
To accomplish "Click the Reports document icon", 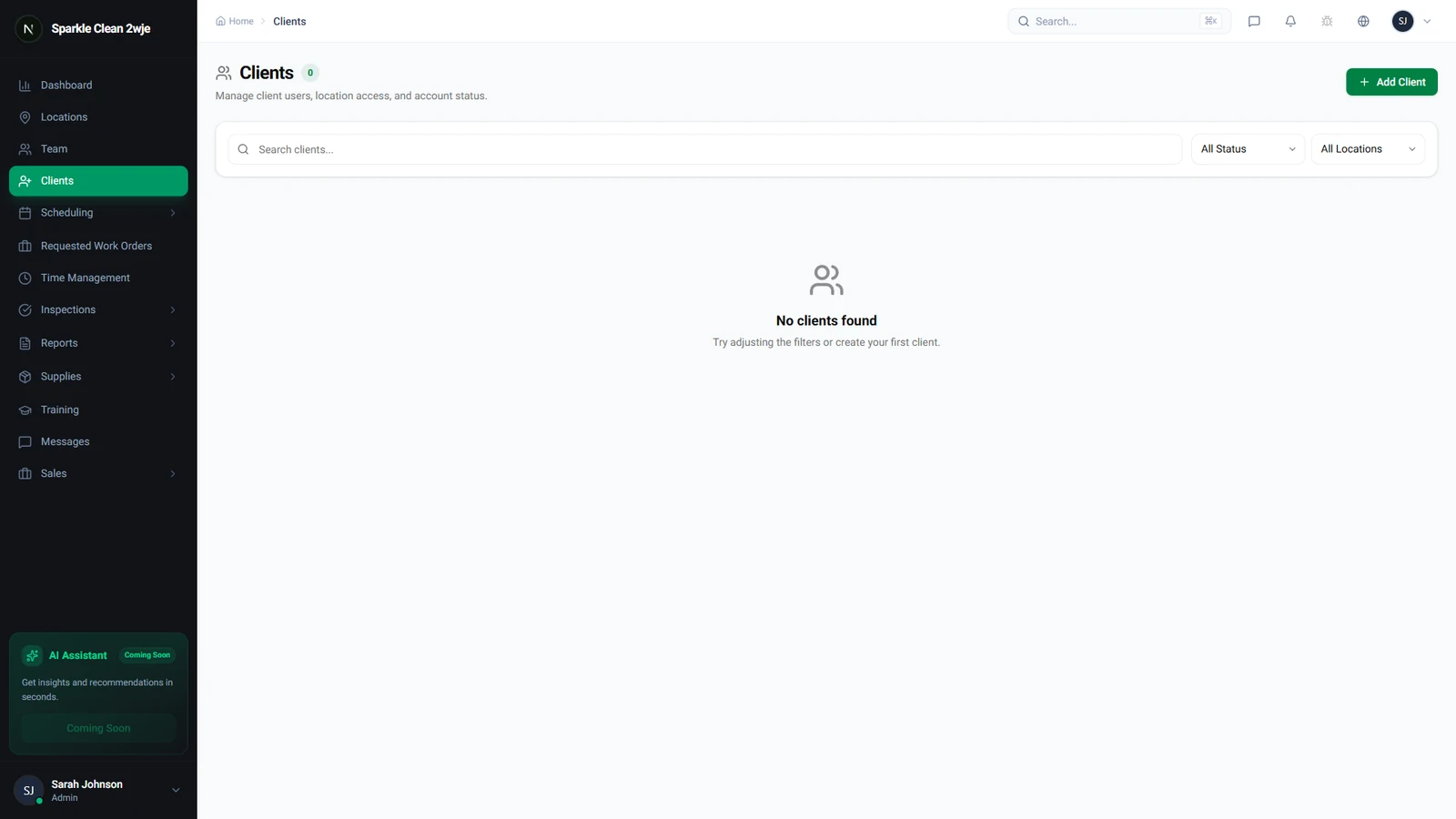I will tap(25, 344).
